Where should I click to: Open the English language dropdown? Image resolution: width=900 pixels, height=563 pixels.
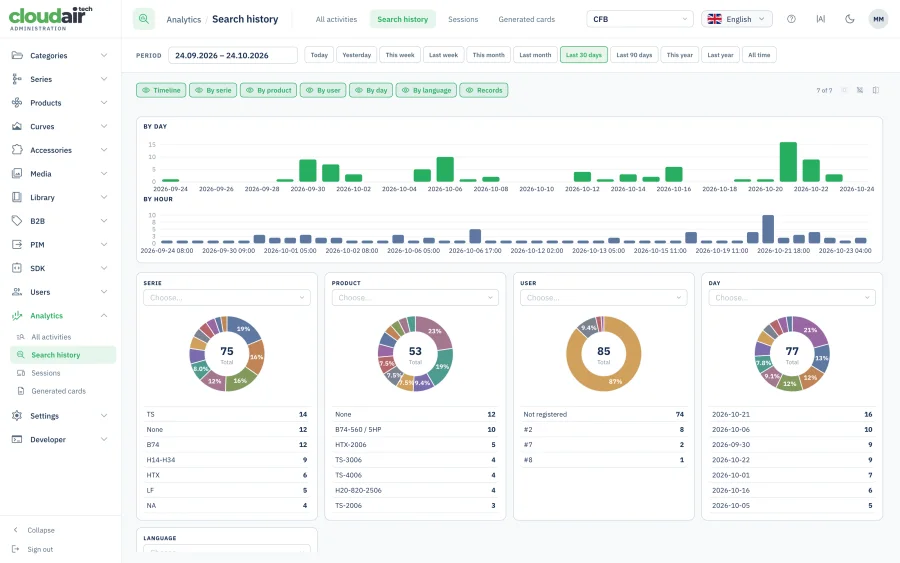pos(737,19)
